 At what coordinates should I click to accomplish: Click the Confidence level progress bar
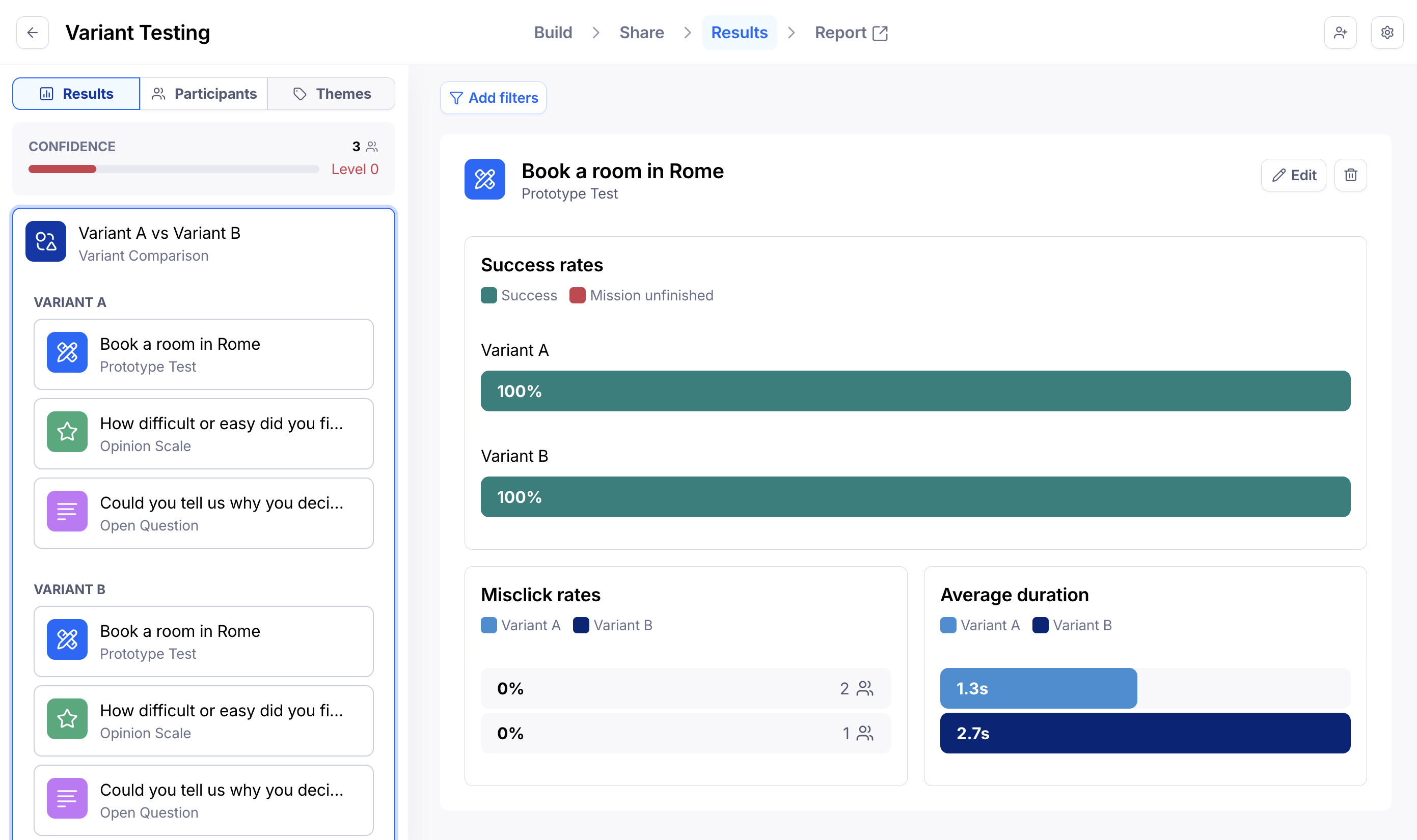(173, 169)
